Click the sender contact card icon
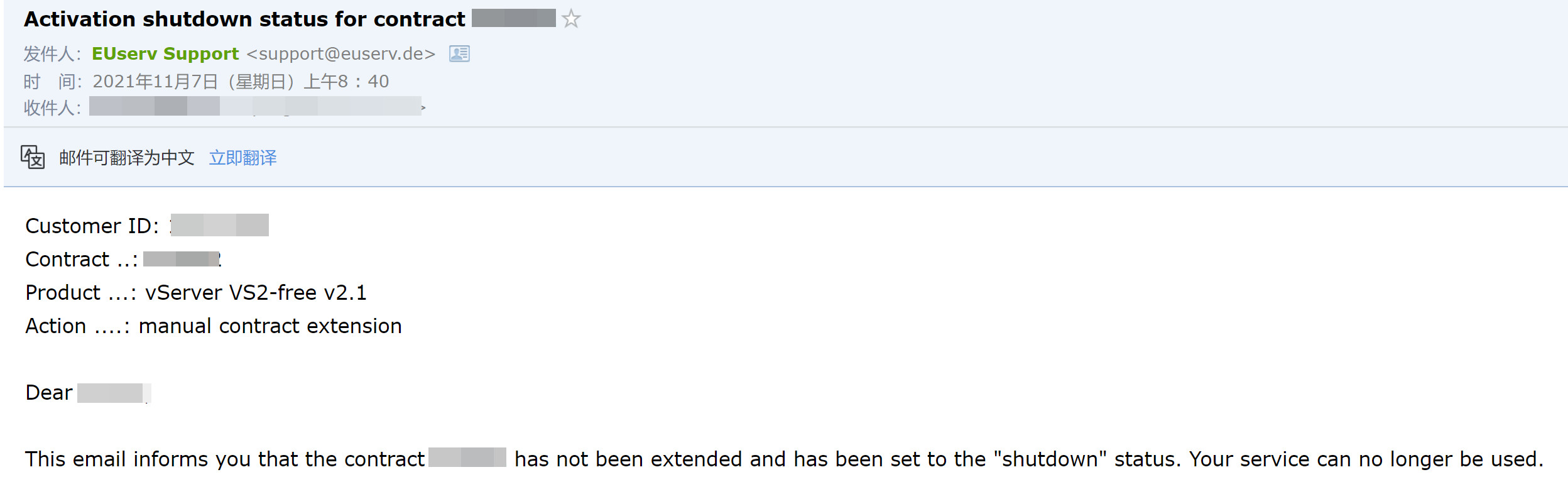The height and width of the screenshot is (499, 1568). [459, 54]
